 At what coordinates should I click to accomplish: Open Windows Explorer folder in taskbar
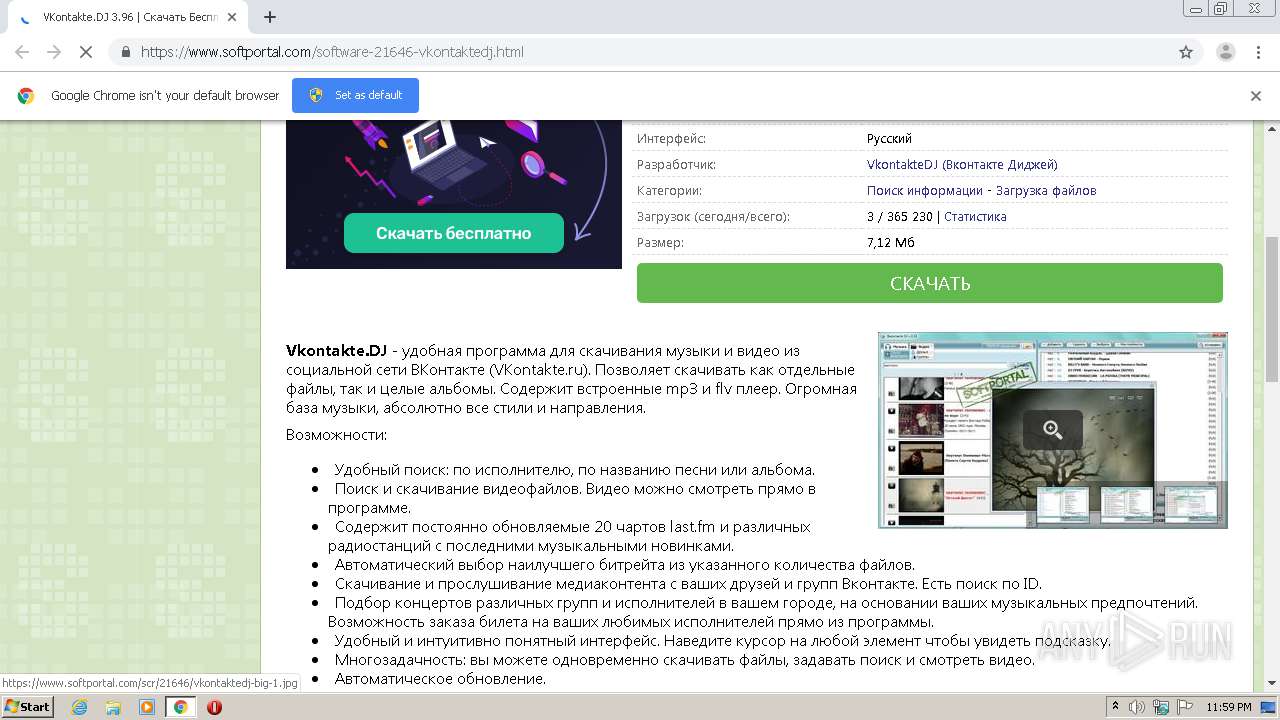click(113, 707)
